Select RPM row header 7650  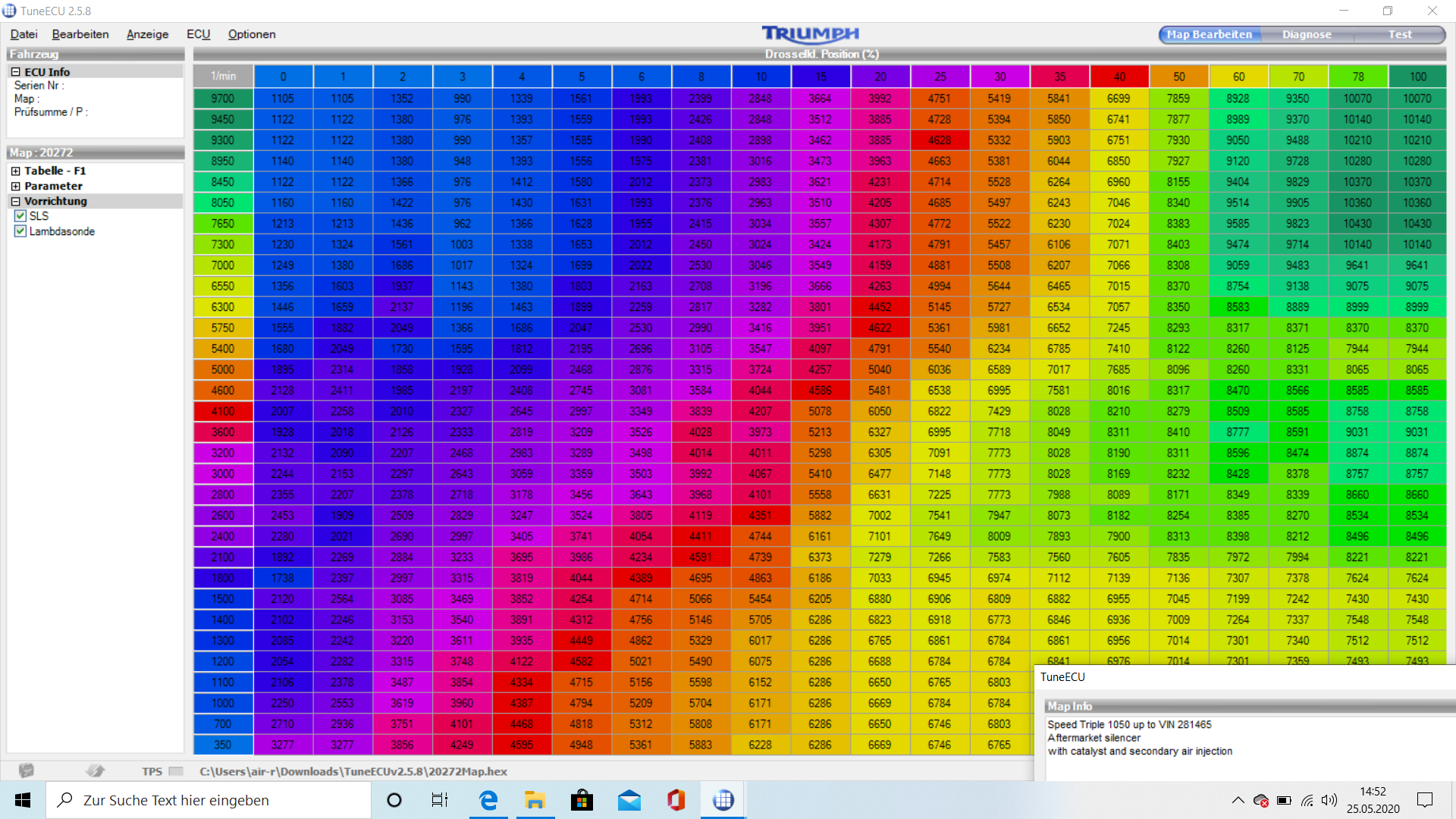tap(223, 224)
